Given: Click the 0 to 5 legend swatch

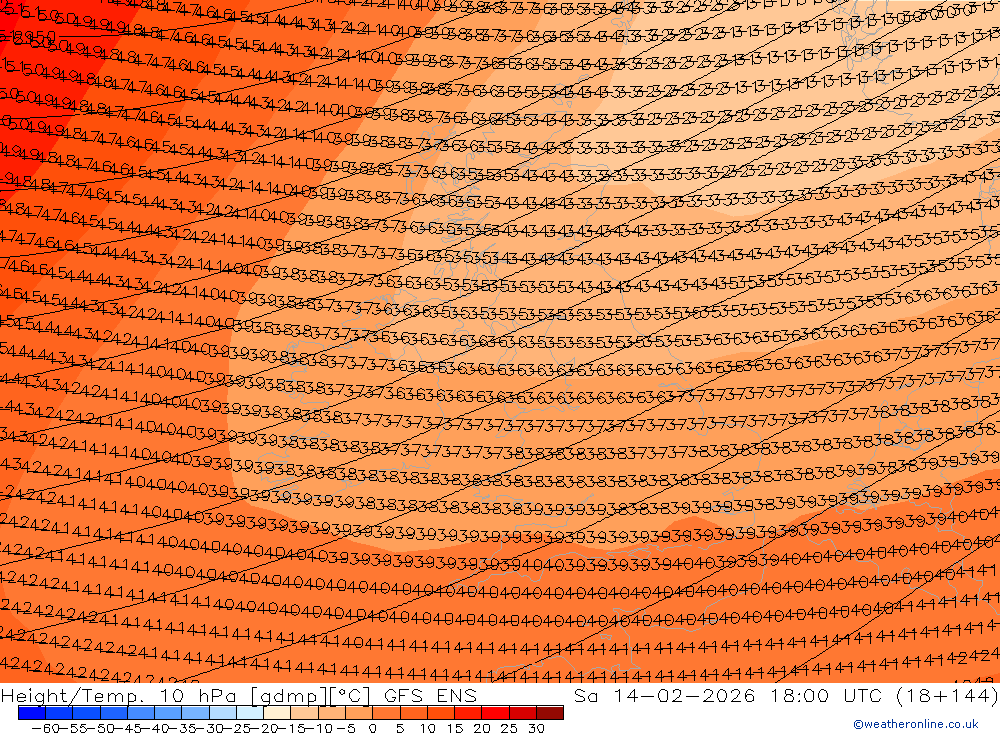Looking at the screenshot, I should click(386, 713).
